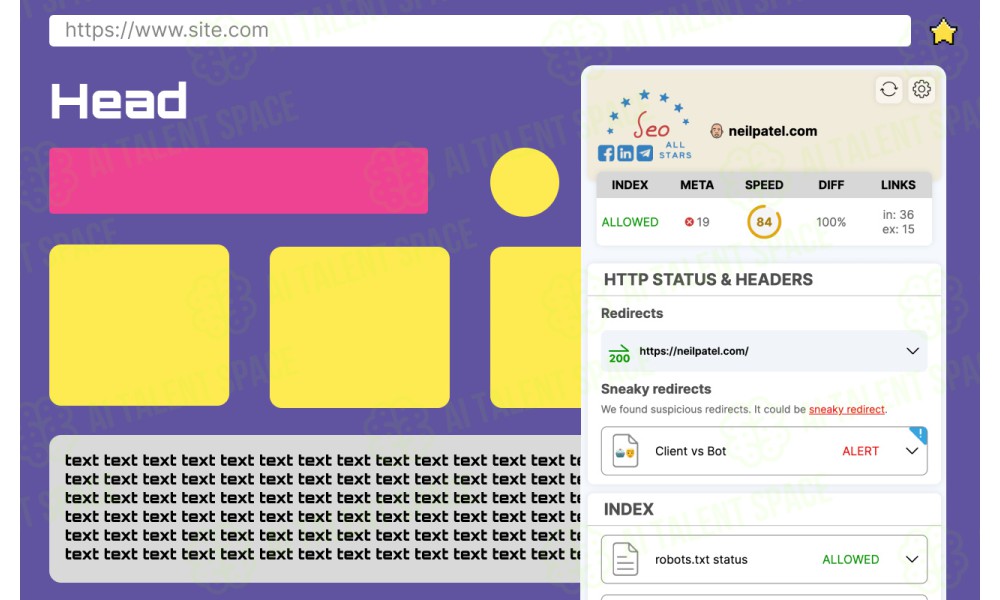Open the sneaky redirect link
Viewport: 1000px width, 600px height.
tap(846, 409)
